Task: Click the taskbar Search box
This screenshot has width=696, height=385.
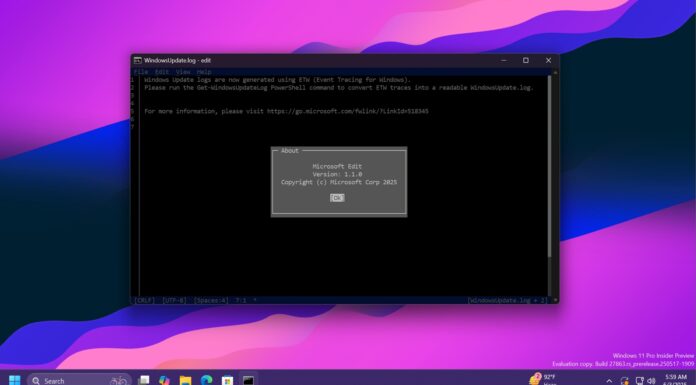Action: tap(80, 380)
